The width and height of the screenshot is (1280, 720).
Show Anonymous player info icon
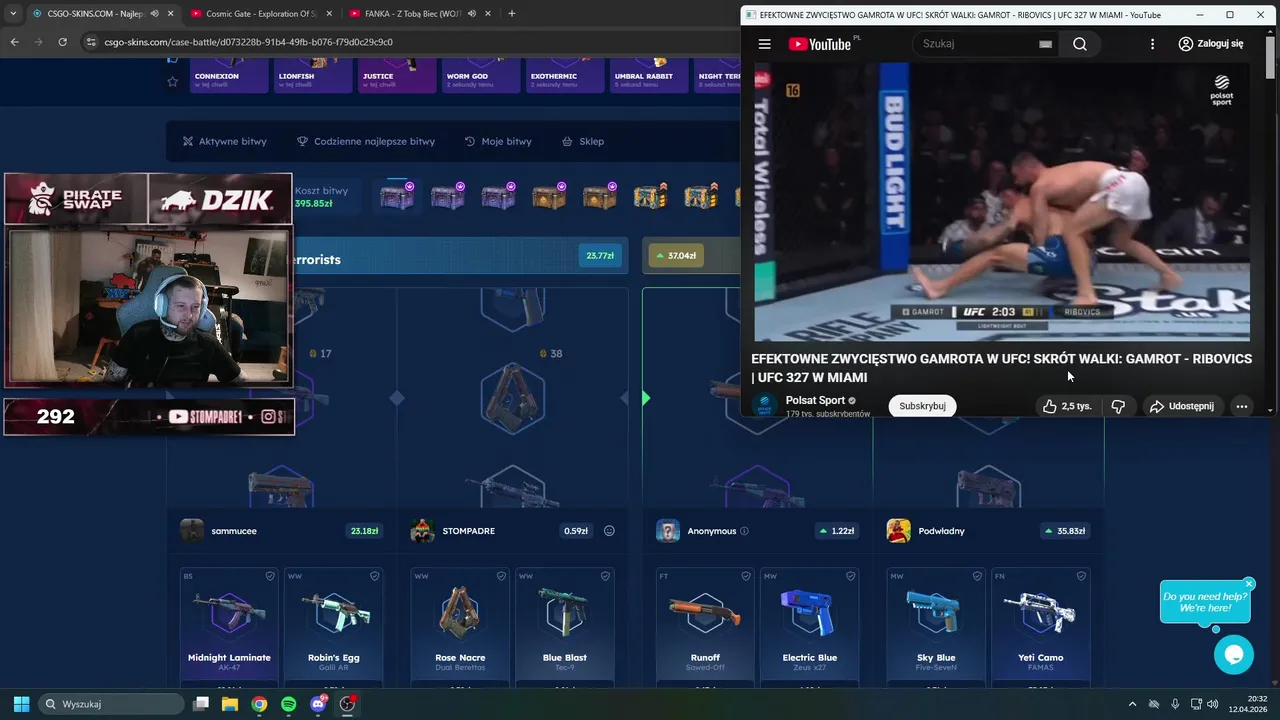[744, 531]
